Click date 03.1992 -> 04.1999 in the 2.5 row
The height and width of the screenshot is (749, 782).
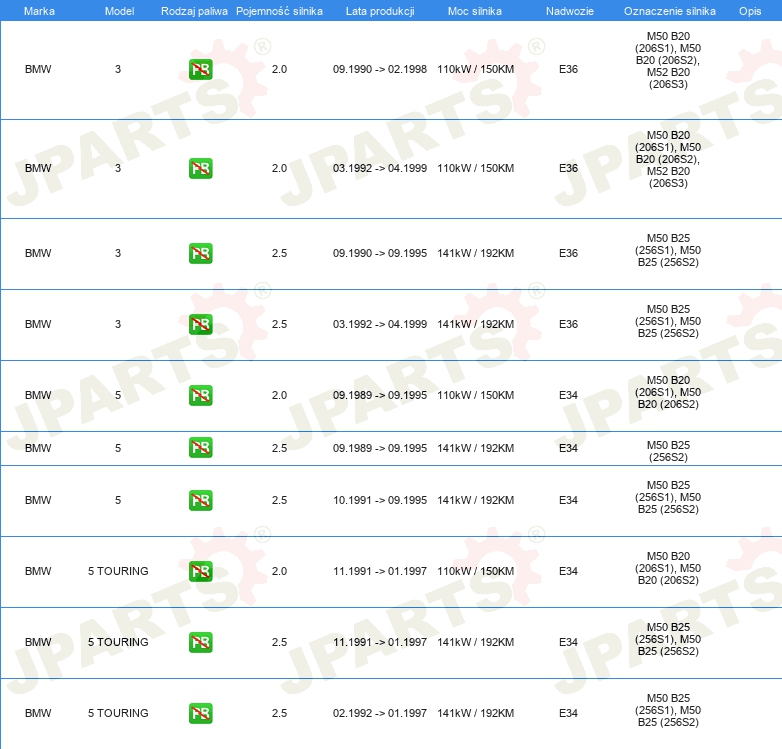coord(380,324)
